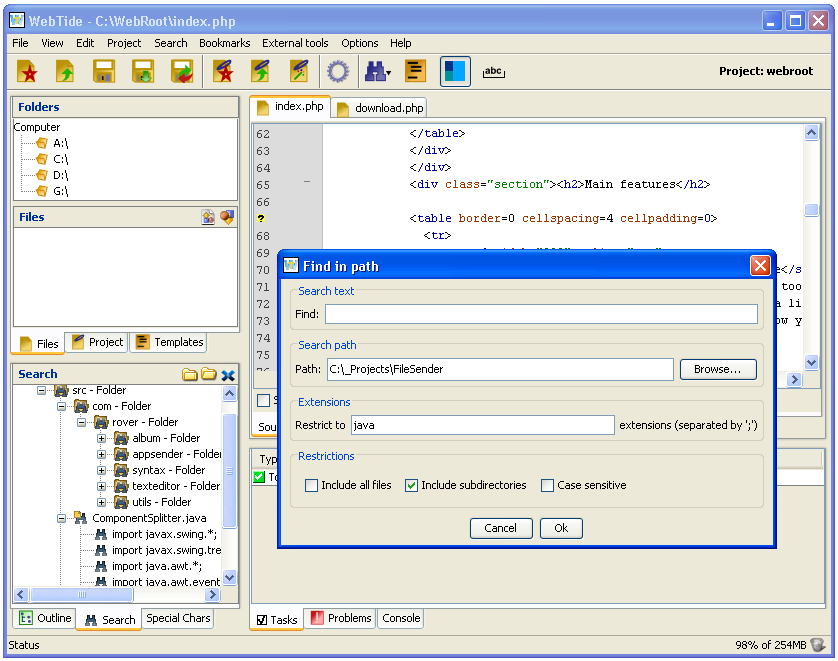Viewport: 838px width, 661px height.
Task: Collapse the code fold marker at line 65
Action: click(307, 182)
